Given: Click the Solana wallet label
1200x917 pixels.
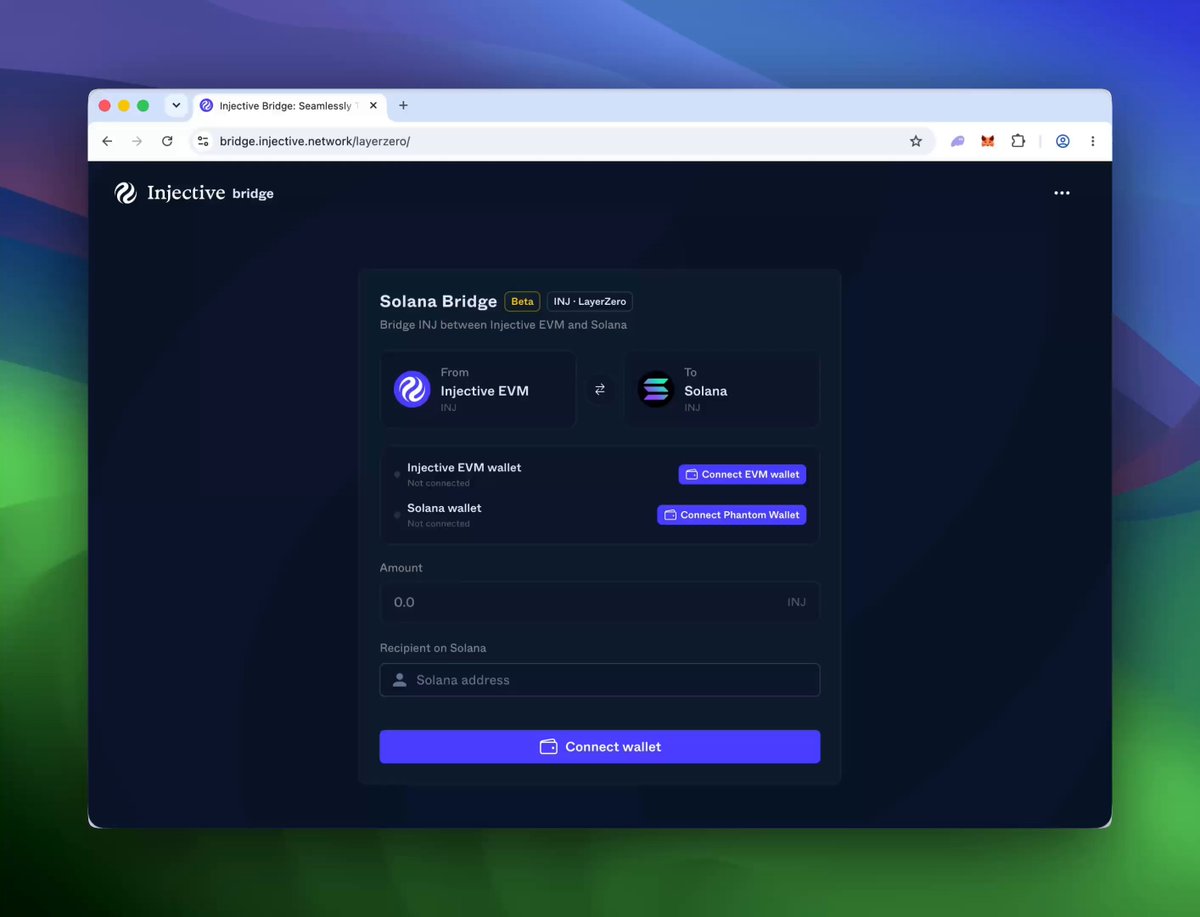Looking at the screenshot, I should (444, 508).
